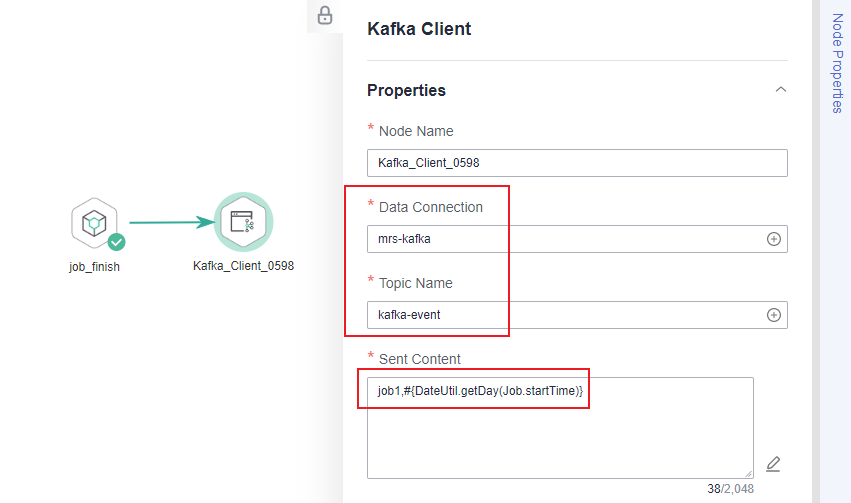
Task: Open the Topic Name field showing kafka-event
Action: [577, 315]
